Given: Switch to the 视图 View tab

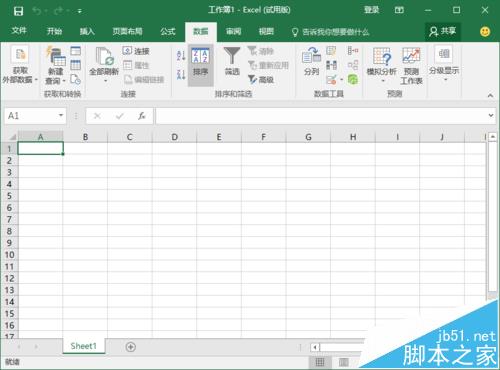Looking at the screenshot, I should coord(266,31).
